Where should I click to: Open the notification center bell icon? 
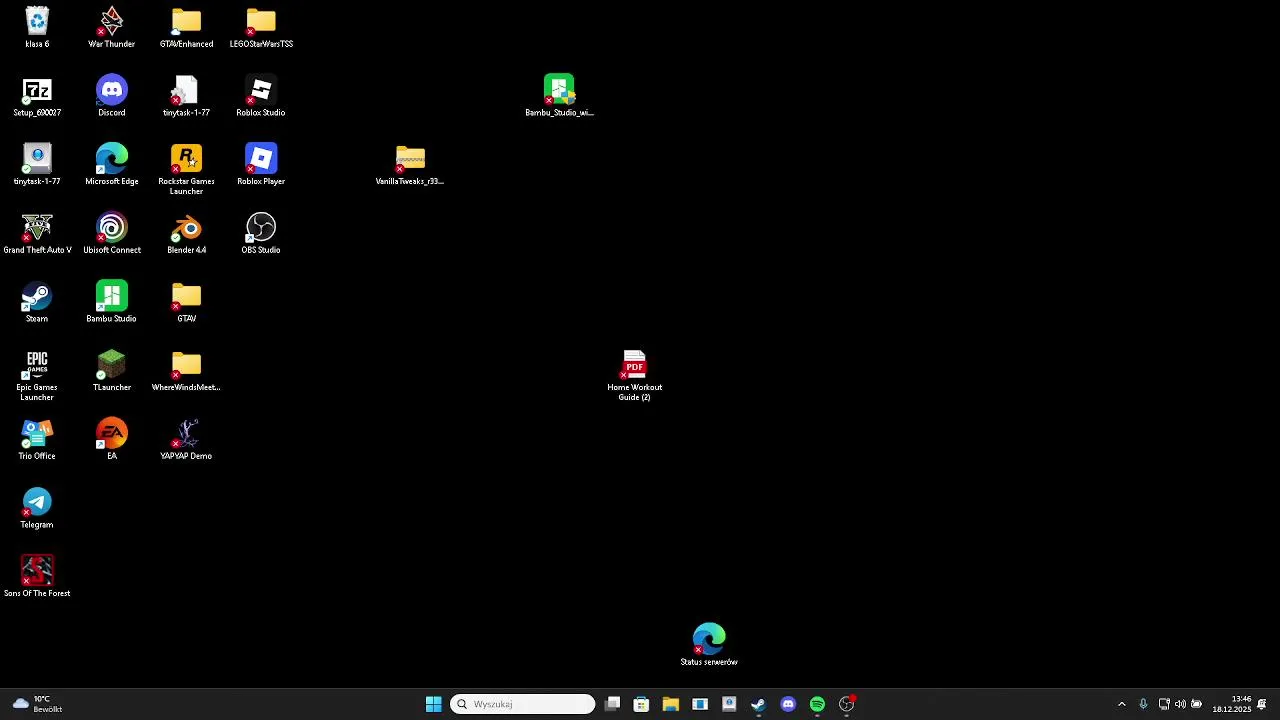pos(1262,704)
